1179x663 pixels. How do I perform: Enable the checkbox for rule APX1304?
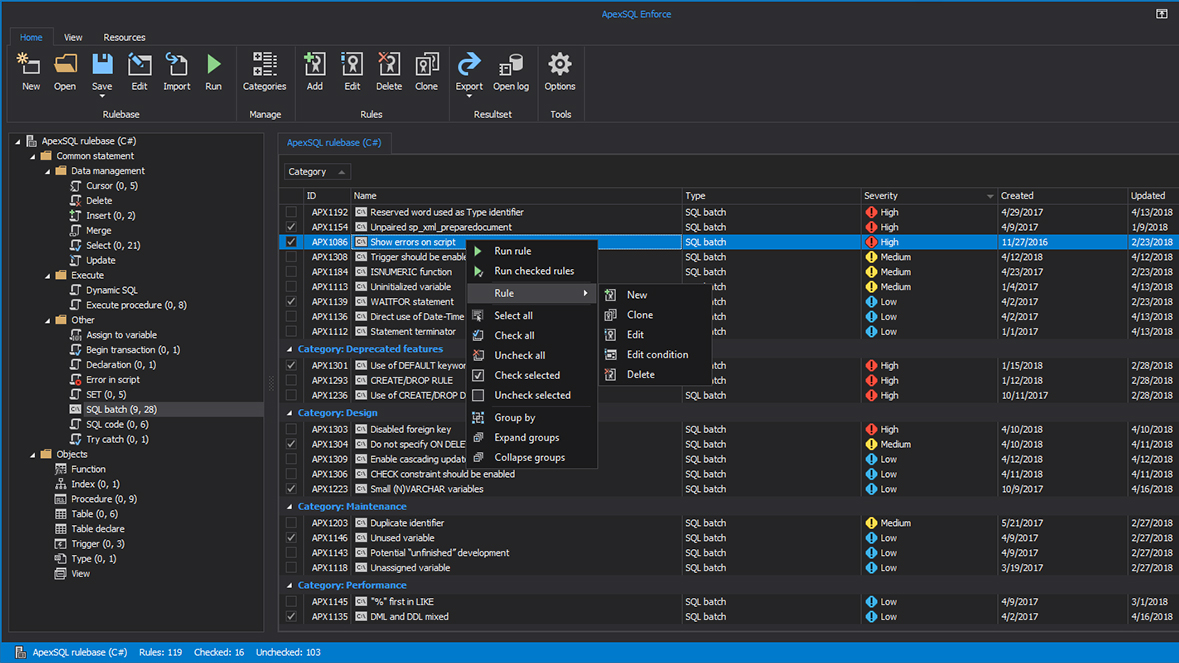tap(290, 444)
